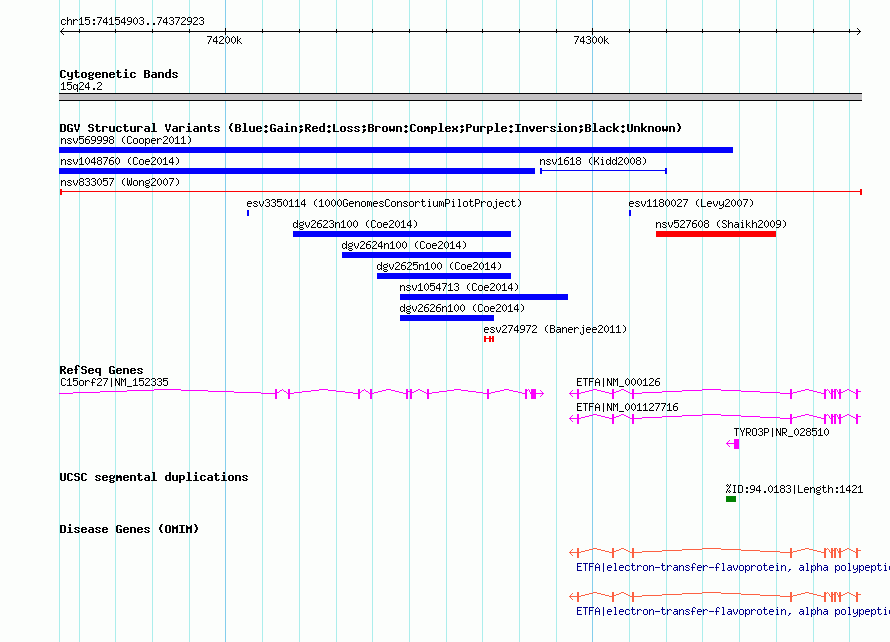Viewport: 890px width, 642px height.
Task: Select the nsv527608 (Shaikh2009) red loss bar
Action: (716, 234)
